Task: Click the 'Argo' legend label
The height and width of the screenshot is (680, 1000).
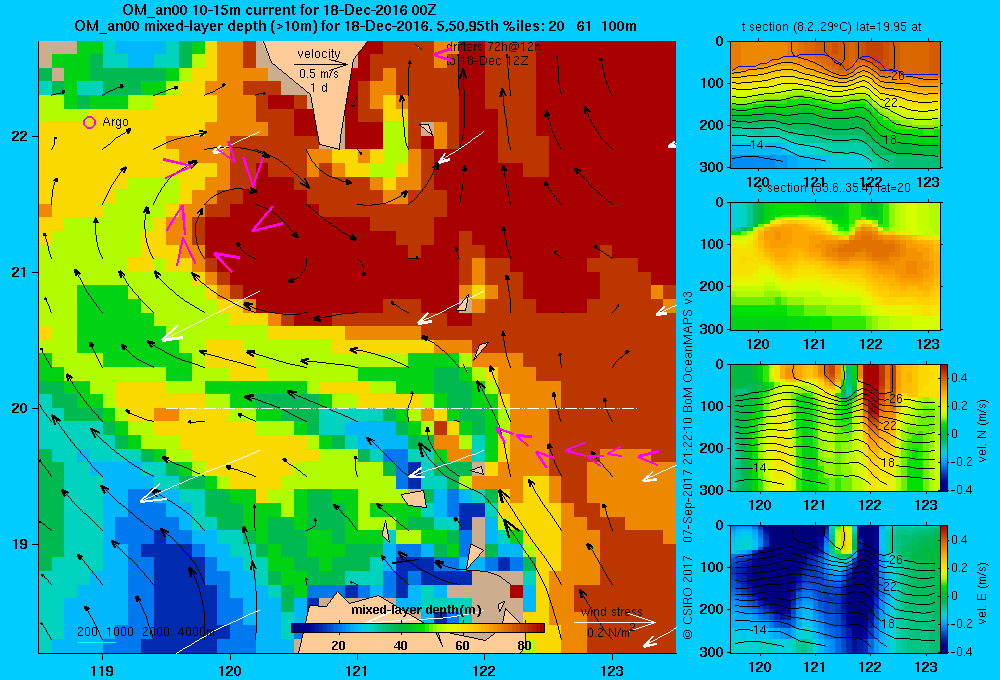Action: point(115,122)
